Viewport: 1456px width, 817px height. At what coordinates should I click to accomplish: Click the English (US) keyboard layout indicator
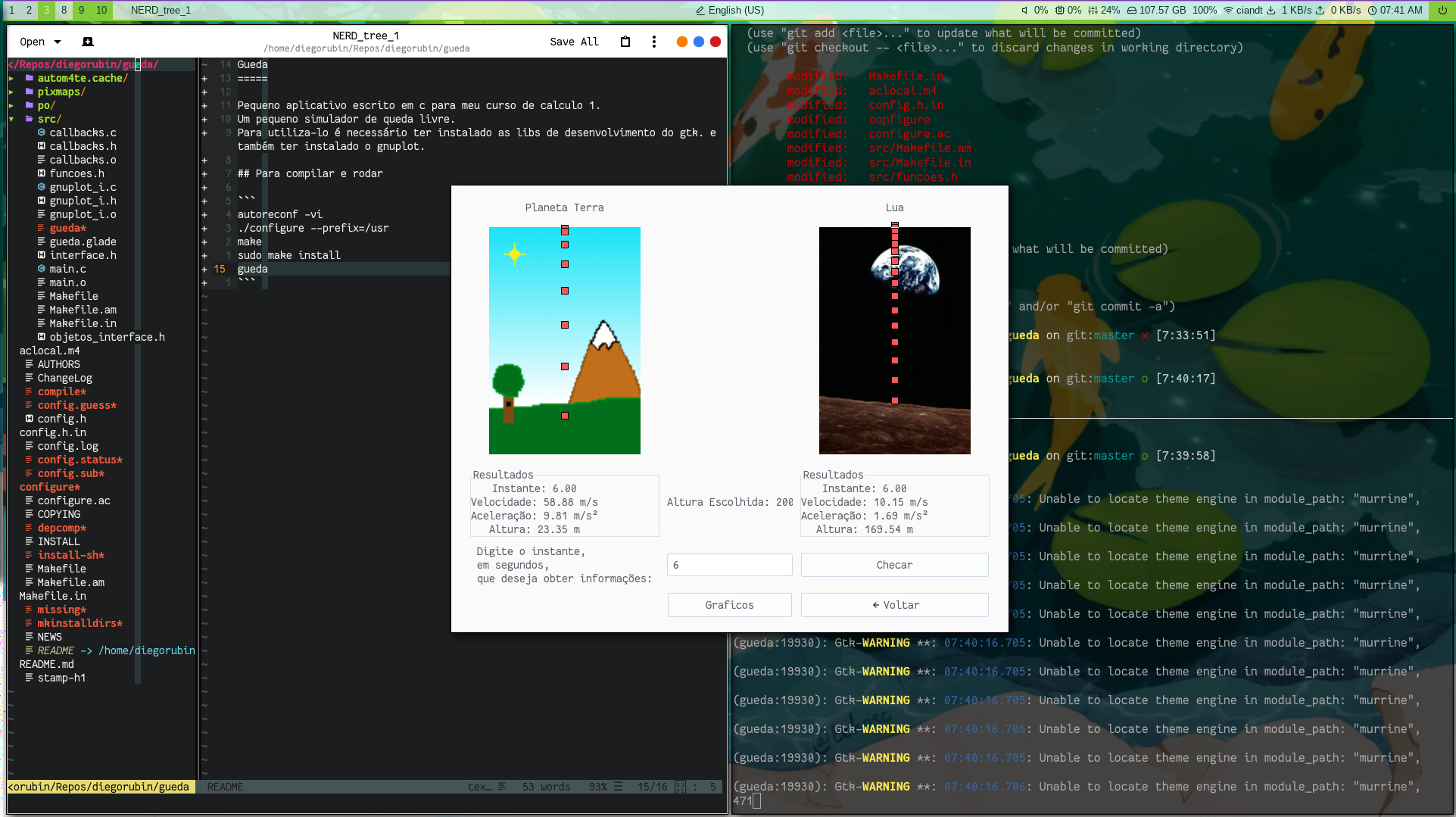pyautogui.click(x=730, y=10)
